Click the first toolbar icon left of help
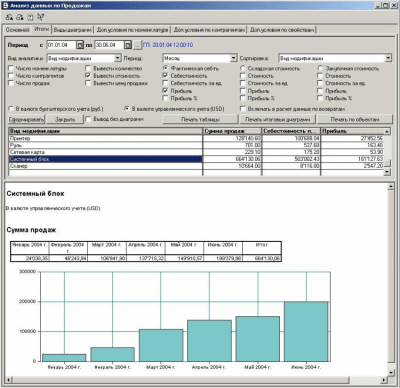The image size is (400, 388). pos(9,17)
